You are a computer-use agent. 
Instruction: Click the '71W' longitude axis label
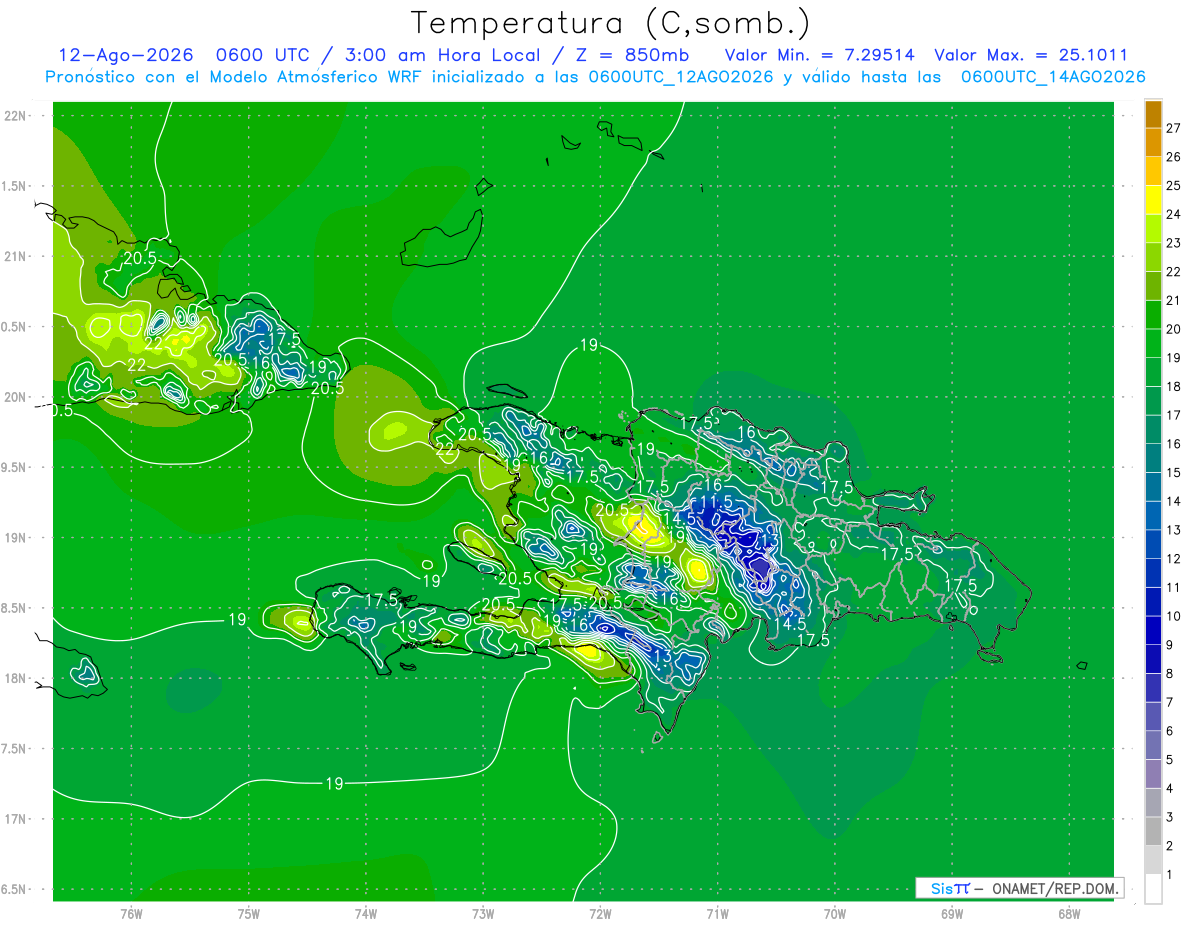pos(717,913)
